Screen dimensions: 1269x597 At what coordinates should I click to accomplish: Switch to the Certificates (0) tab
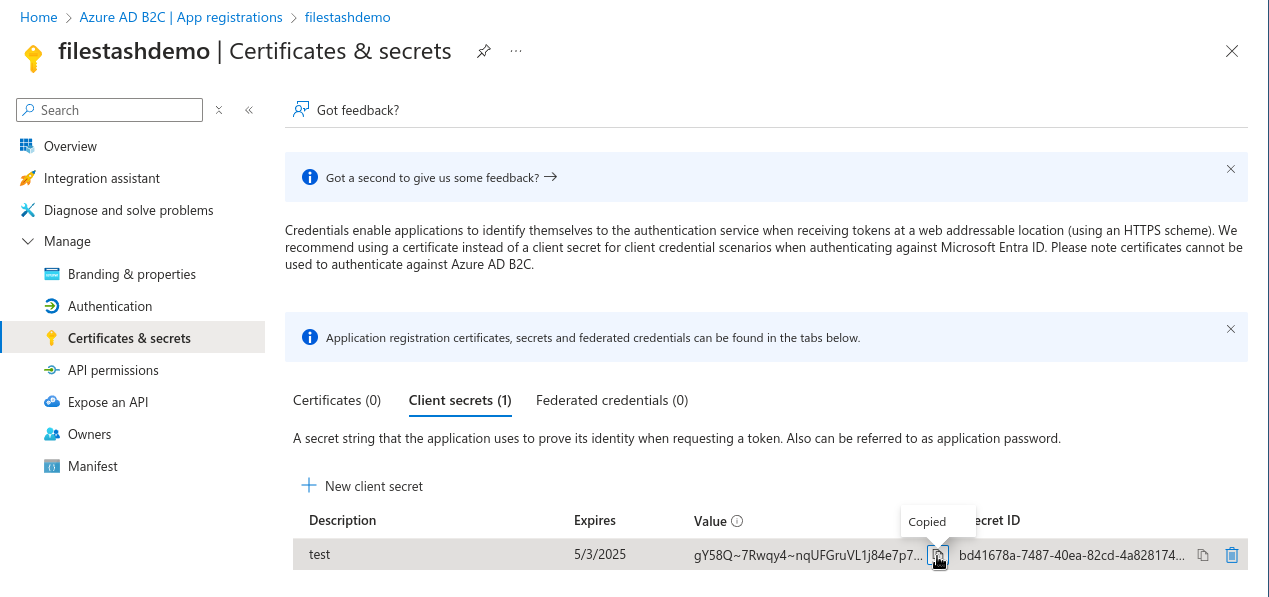click(x=337, y=400)
